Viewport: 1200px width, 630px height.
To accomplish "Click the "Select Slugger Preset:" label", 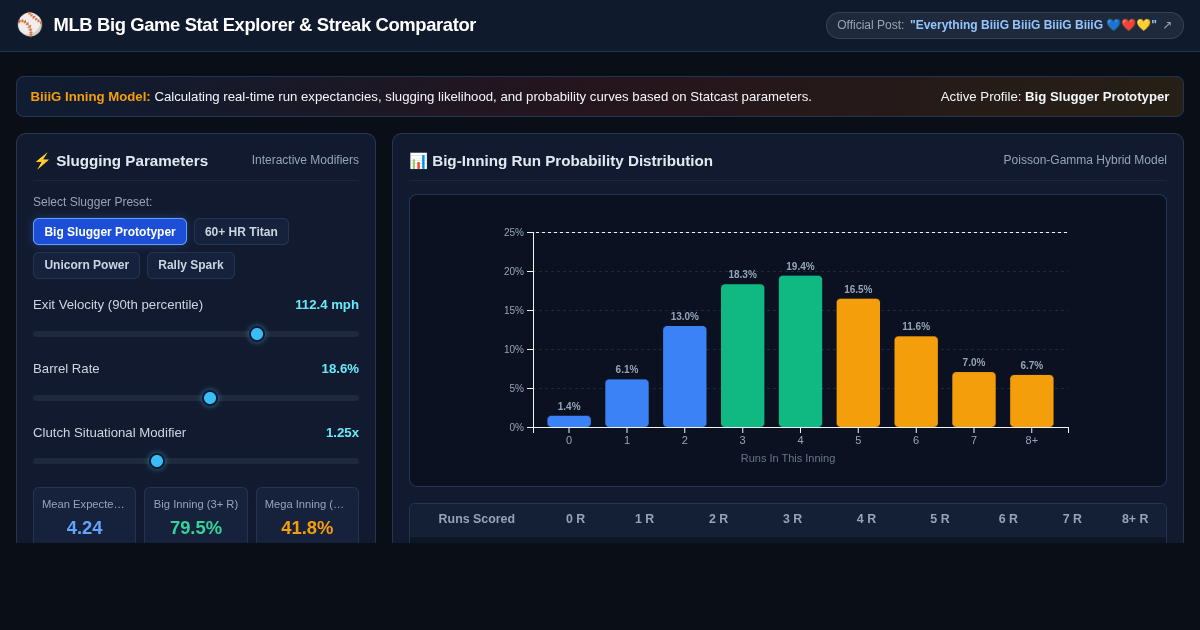I will 93,202.
